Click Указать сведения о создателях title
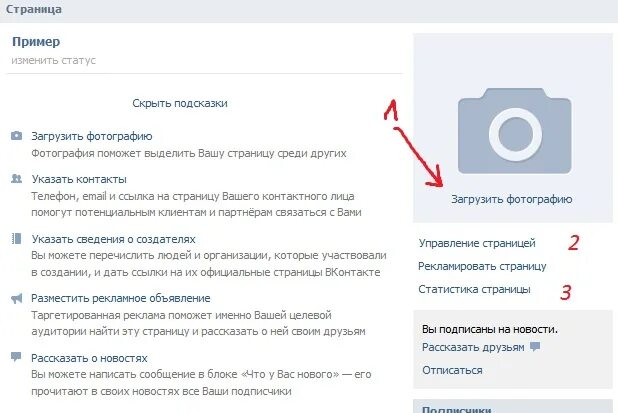Image resolution: width=618 pixels, height=413 pixels. point(114,239)
